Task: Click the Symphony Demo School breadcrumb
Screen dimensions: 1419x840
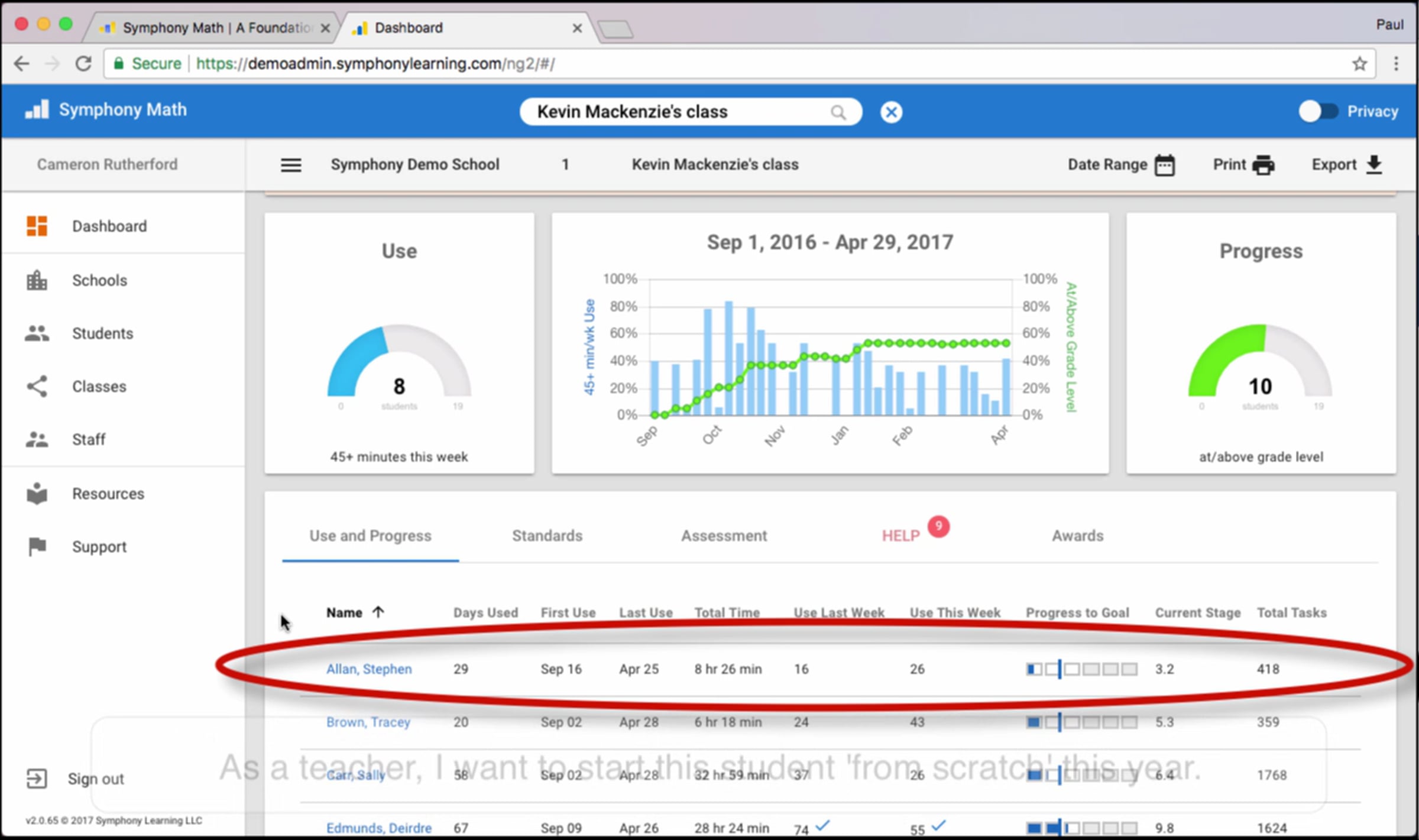Action: [x=414, y=164]
